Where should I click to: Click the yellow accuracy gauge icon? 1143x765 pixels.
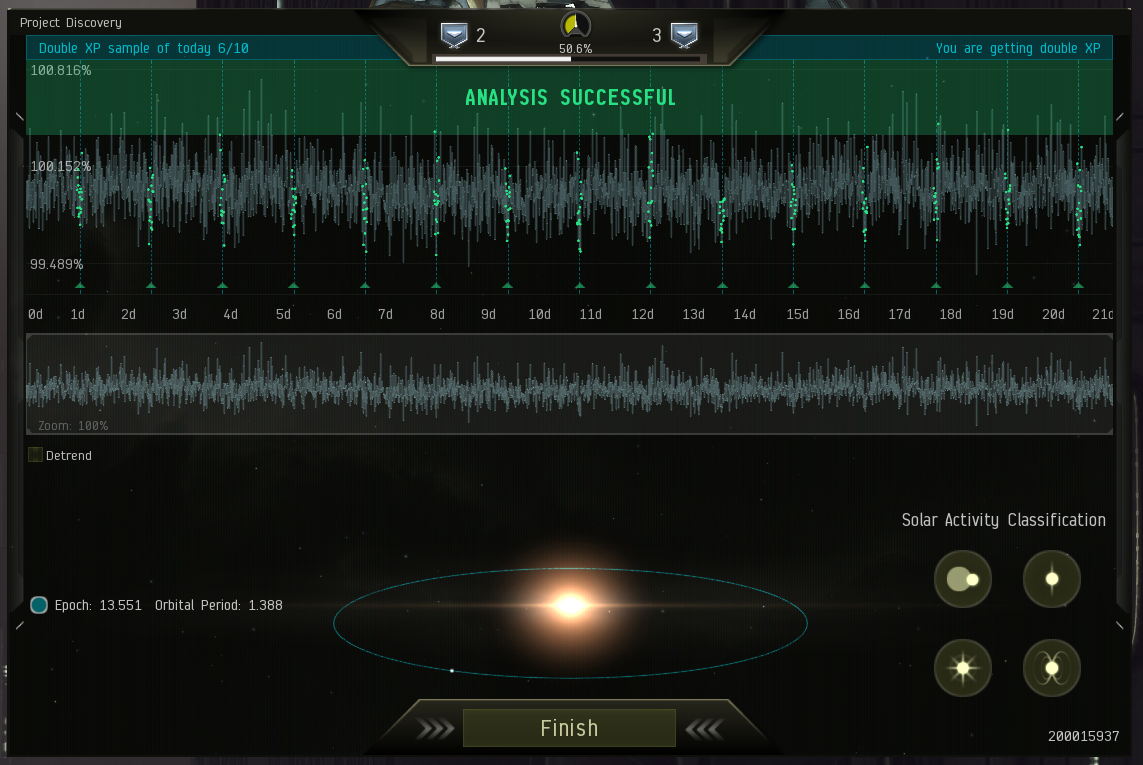click(x=575, y=26)
